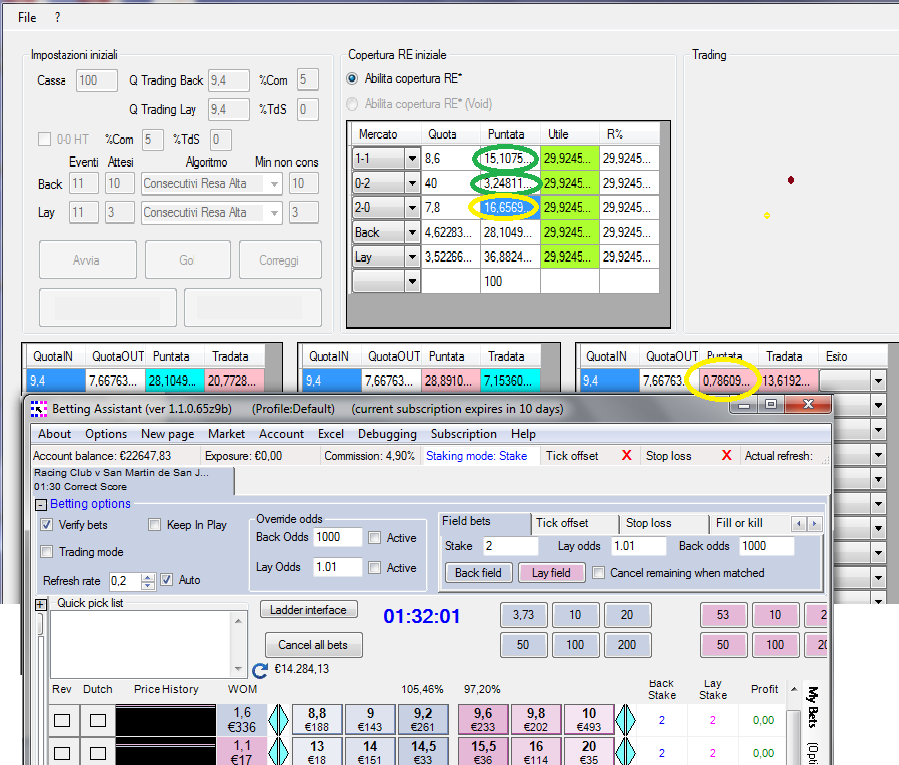Switch to the Fill or kill tab
Viewport: 899px width, 765px height.
(751, 523)
